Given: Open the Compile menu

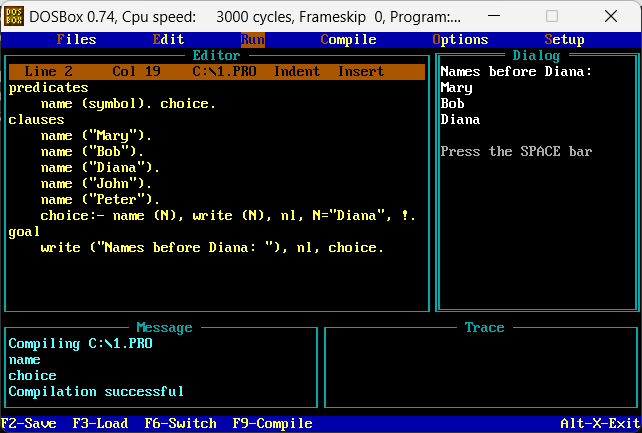Looking at the screenshot, I should pos(348,40).
